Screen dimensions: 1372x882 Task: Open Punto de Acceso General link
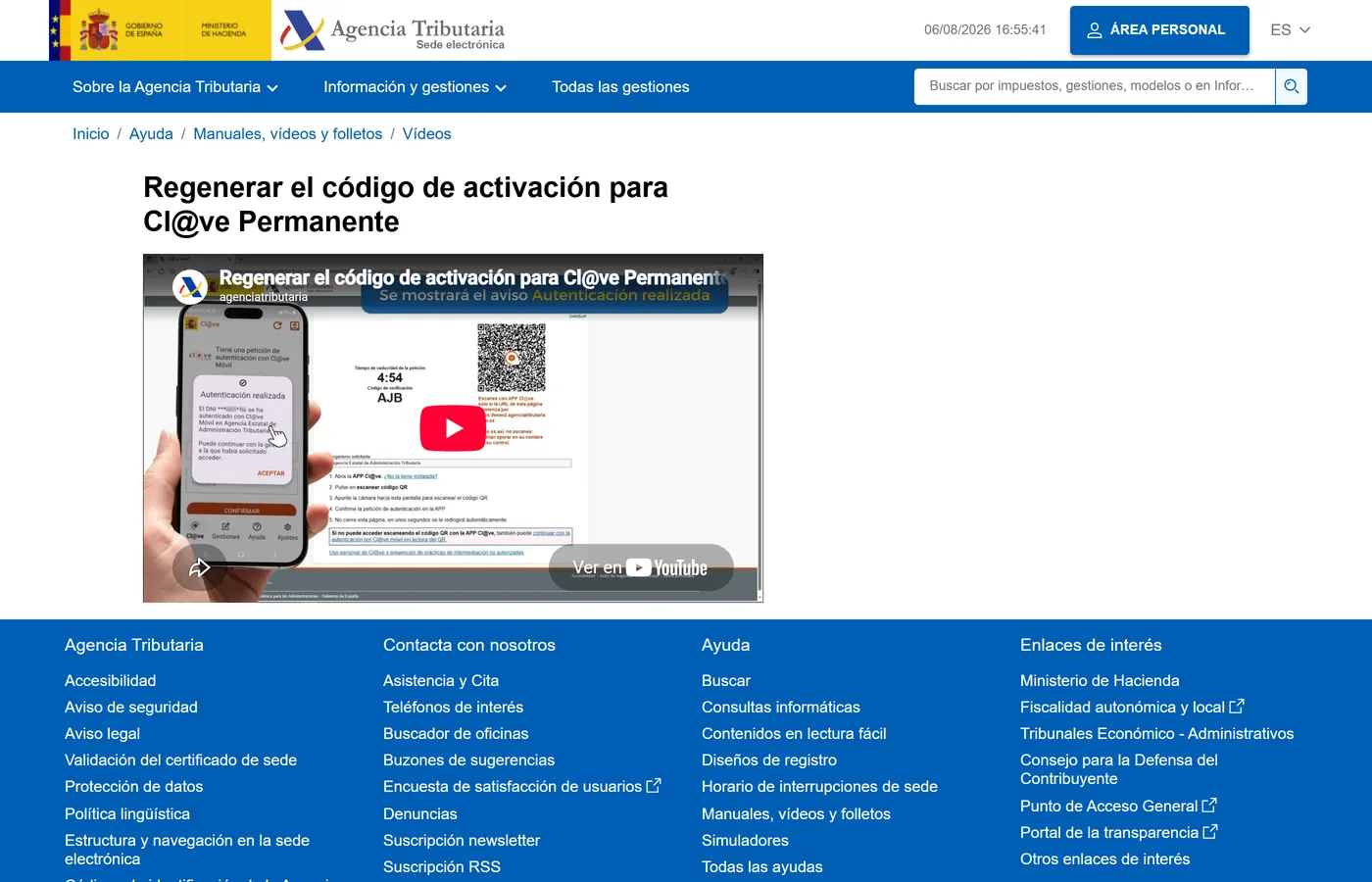click(x=1109, y=806)
